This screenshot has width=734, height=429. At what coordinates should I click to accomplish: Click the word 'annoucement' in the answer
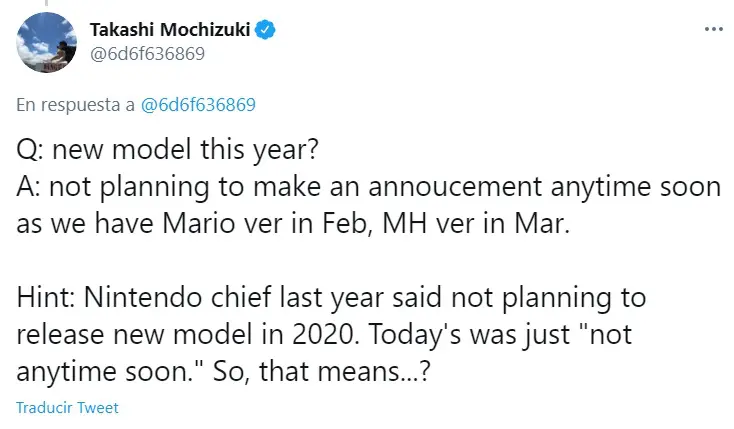tap(455, 186)
